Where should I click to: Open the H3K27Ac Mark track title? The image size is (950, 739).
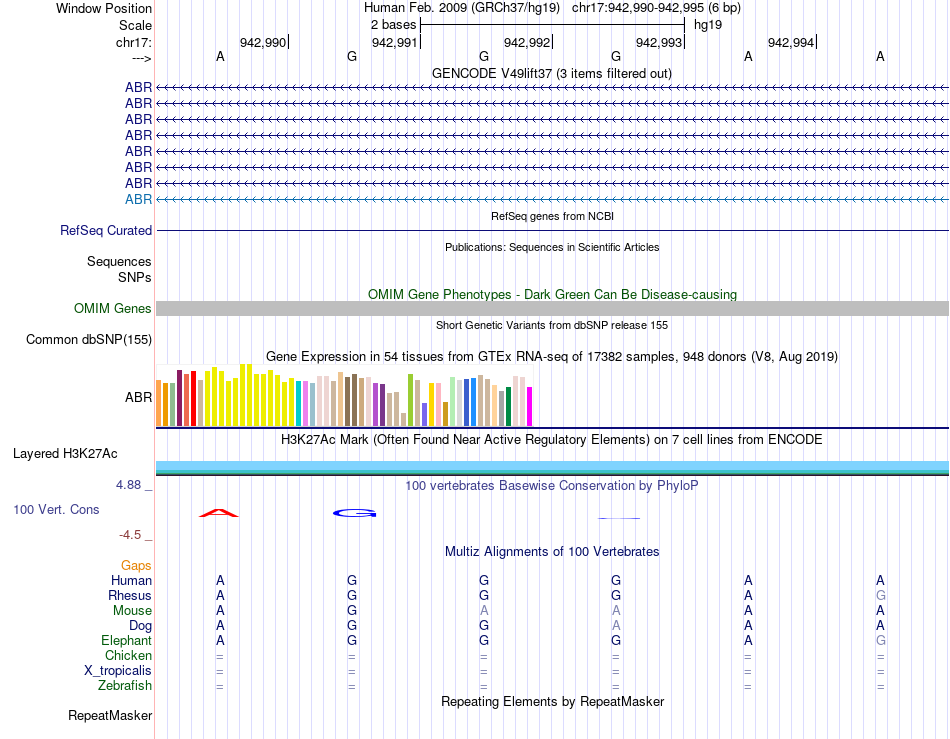pos(552,439)
